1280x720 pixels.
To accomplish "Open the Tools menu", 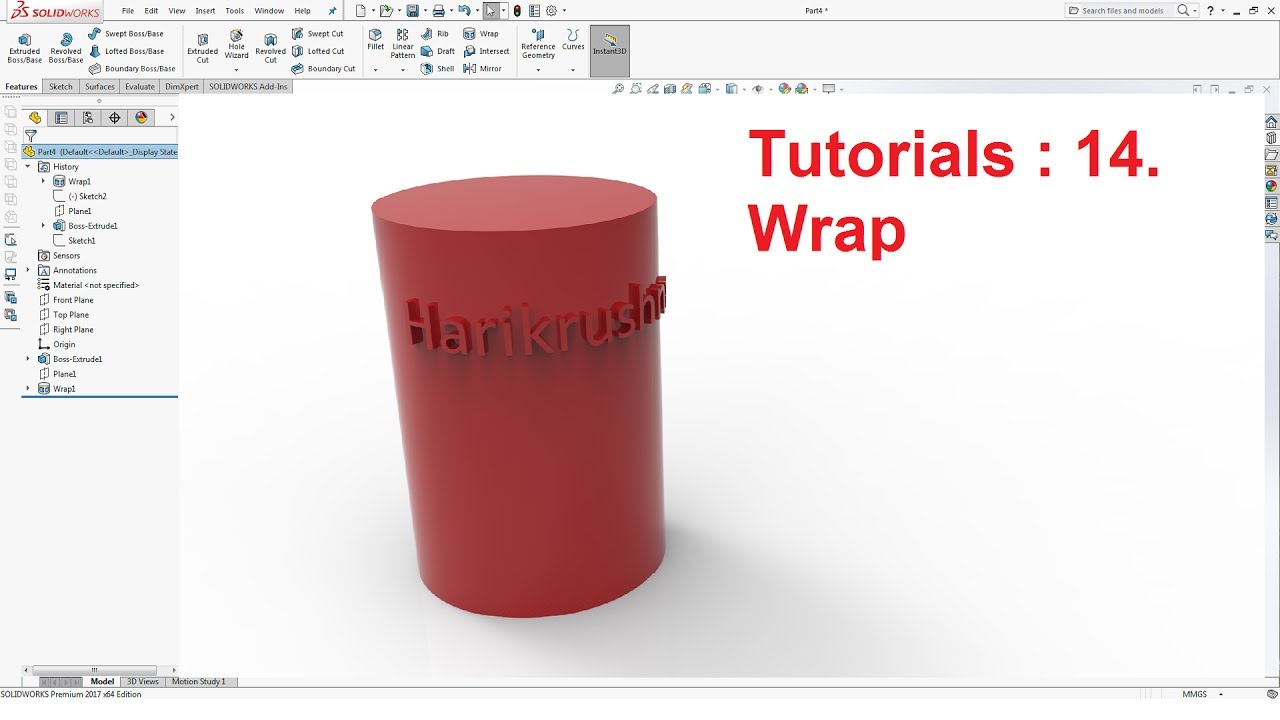I will (234, 11).
